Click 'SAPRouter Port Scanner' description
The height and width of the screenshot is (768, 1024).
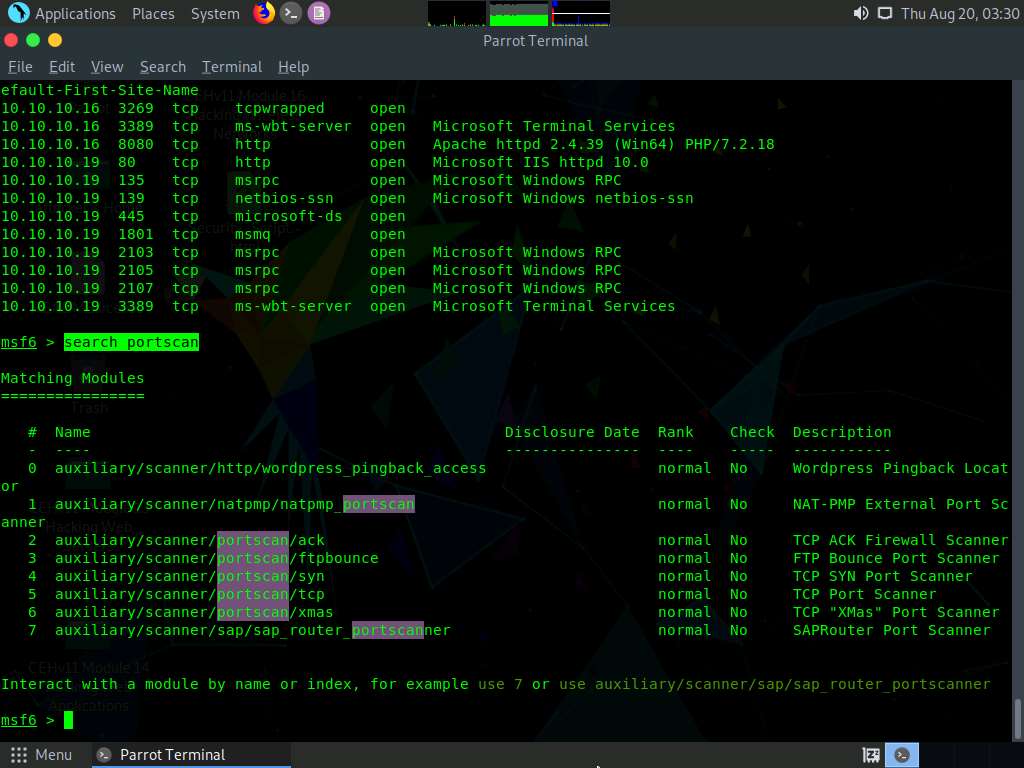pyautogui.click(x=891, y=630)
